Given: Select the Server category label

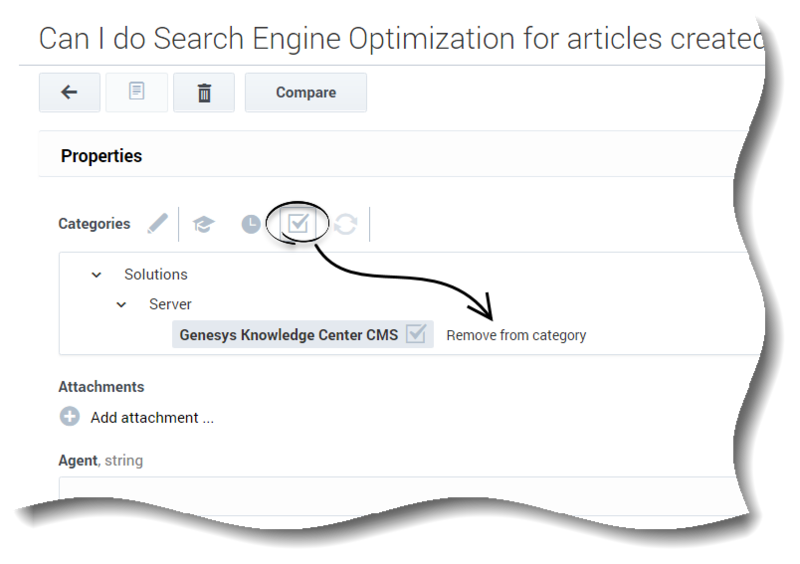Looking at the screenshot, I should pos(170,304).
